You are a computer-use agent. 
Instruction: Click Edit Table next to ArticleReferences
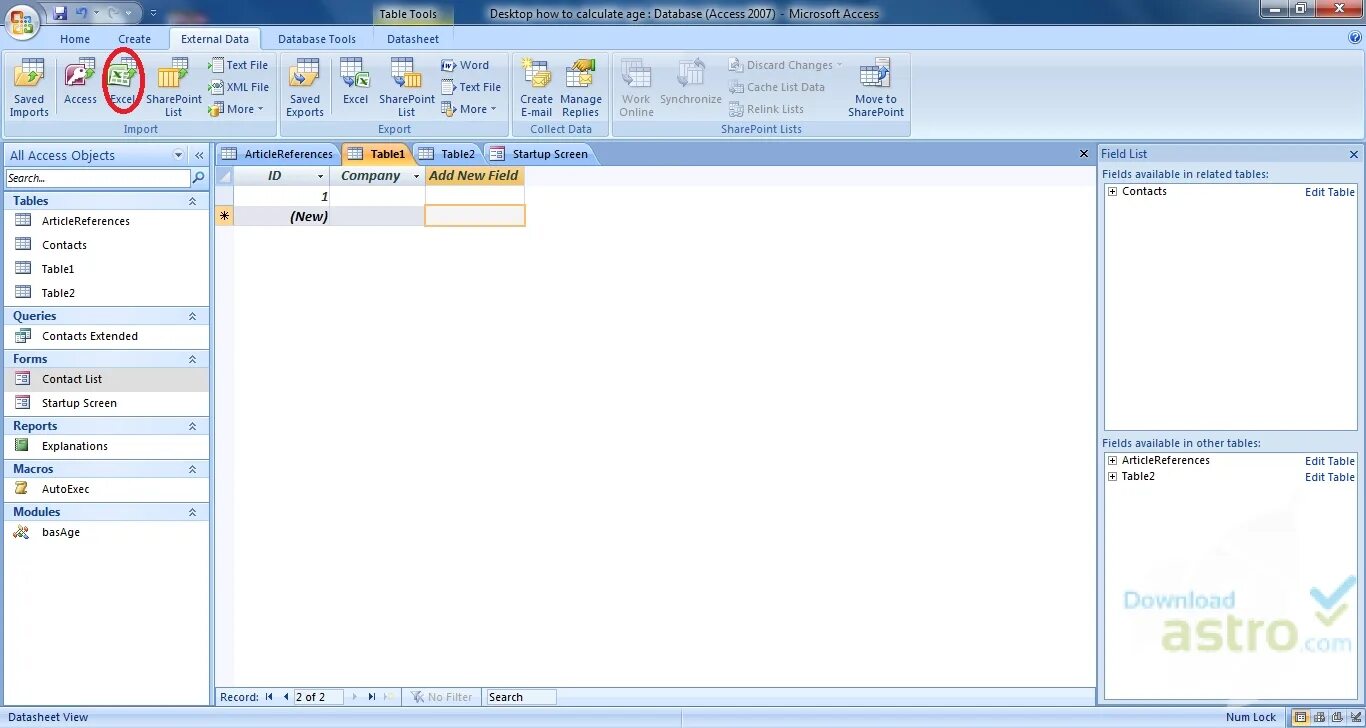pyautogui.click(x=1330, y=461)
